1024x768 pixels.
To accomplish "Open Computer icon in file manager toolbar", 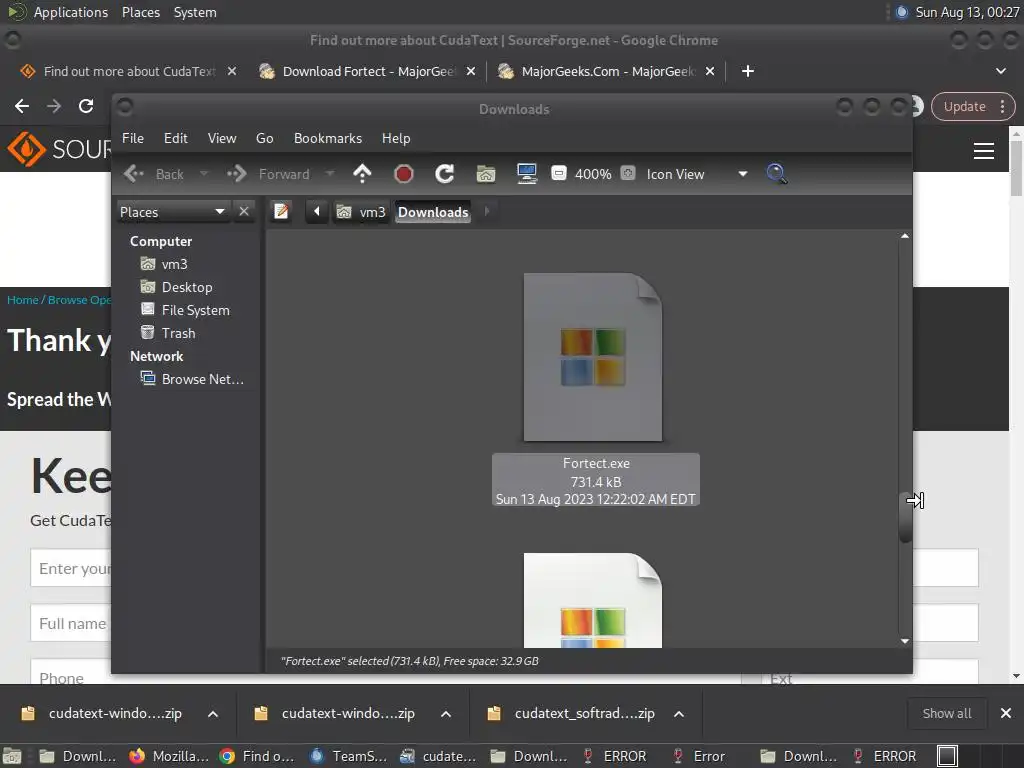I will 527,174.
